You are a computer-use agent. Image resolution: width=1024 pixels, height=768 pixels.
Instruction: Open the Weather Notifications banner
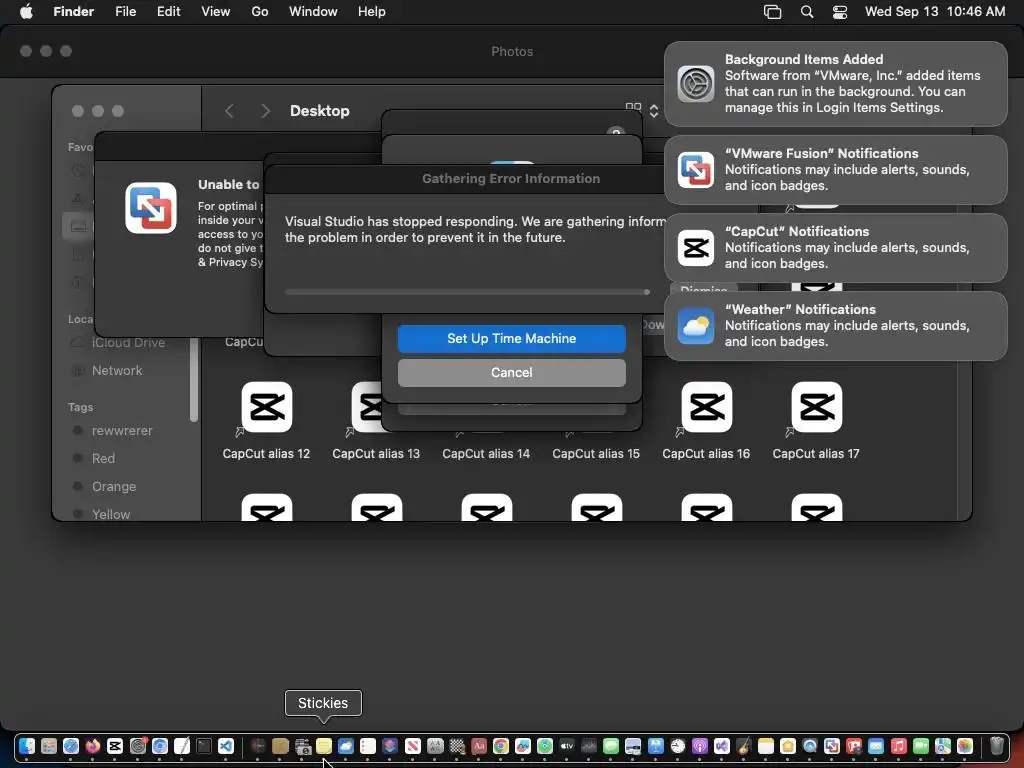coord(835,326)
